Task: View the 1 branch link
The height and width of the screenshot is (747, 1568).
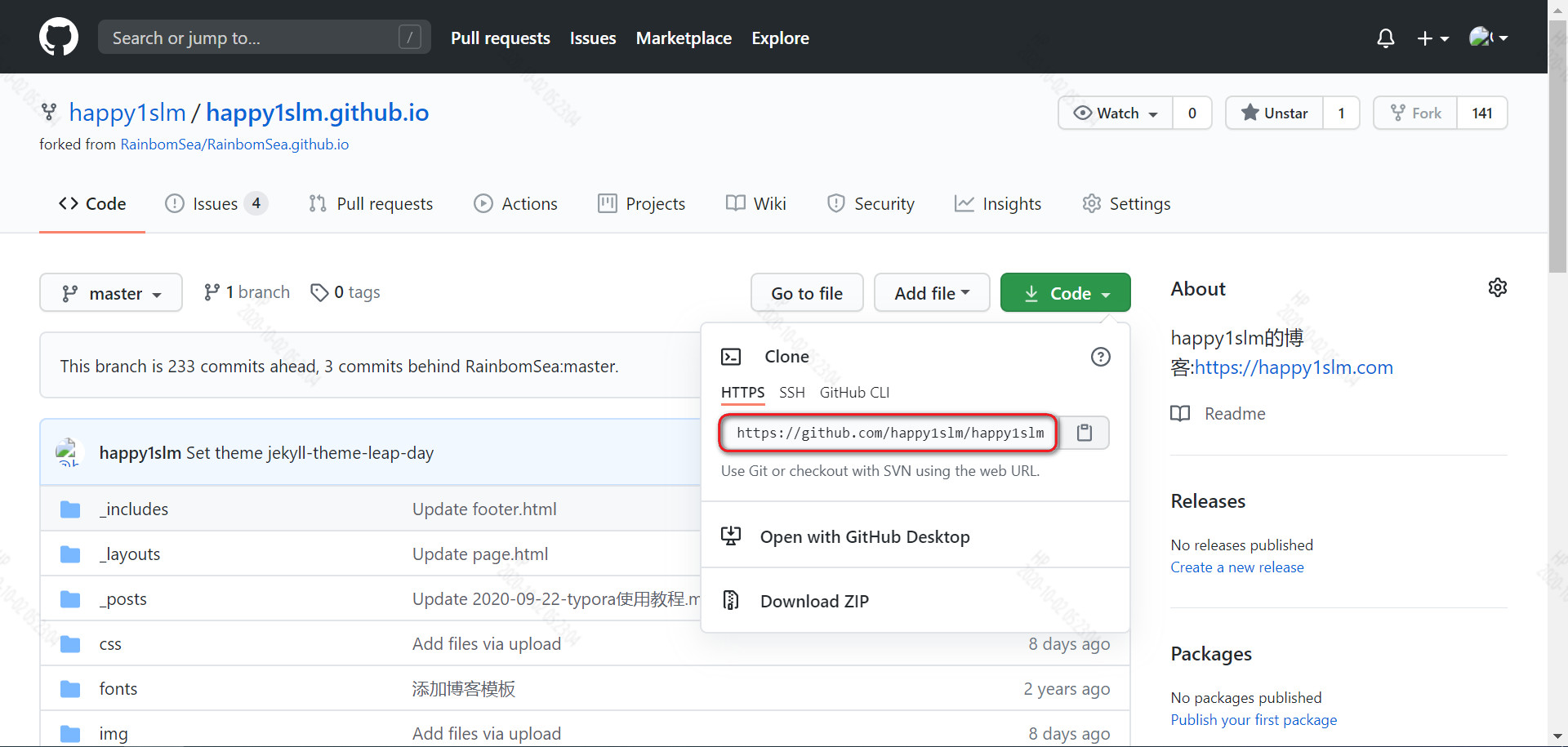Action: pyautogui.click(x=247, y=292)
